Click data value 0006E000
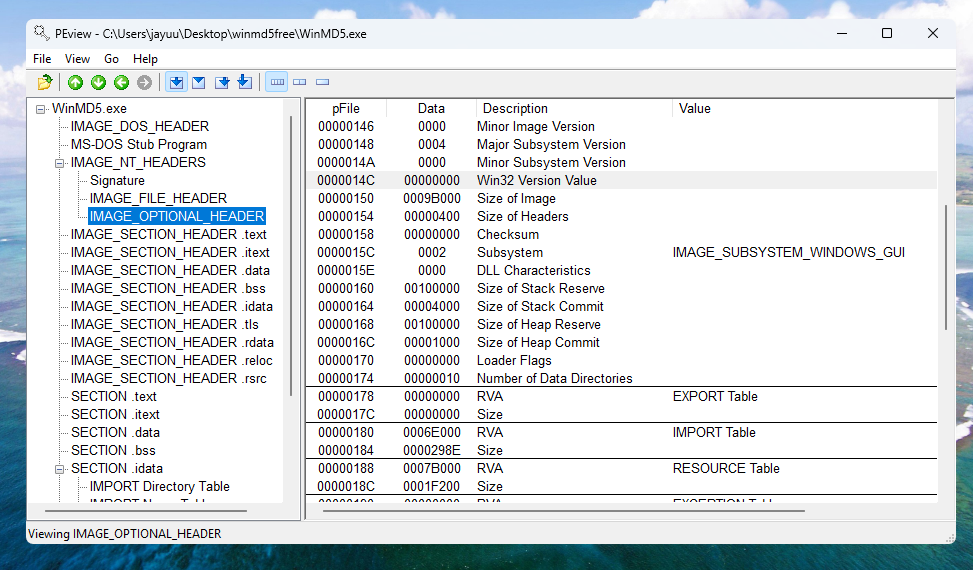This screenshot has height=570, width=973. click(x=432, y=432)
